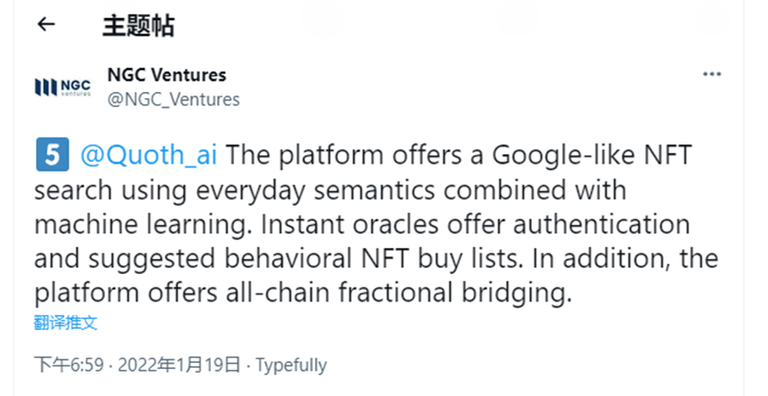Click the tweet text about Google-like NFT
768x396 pixels.
tap(376, 223)
